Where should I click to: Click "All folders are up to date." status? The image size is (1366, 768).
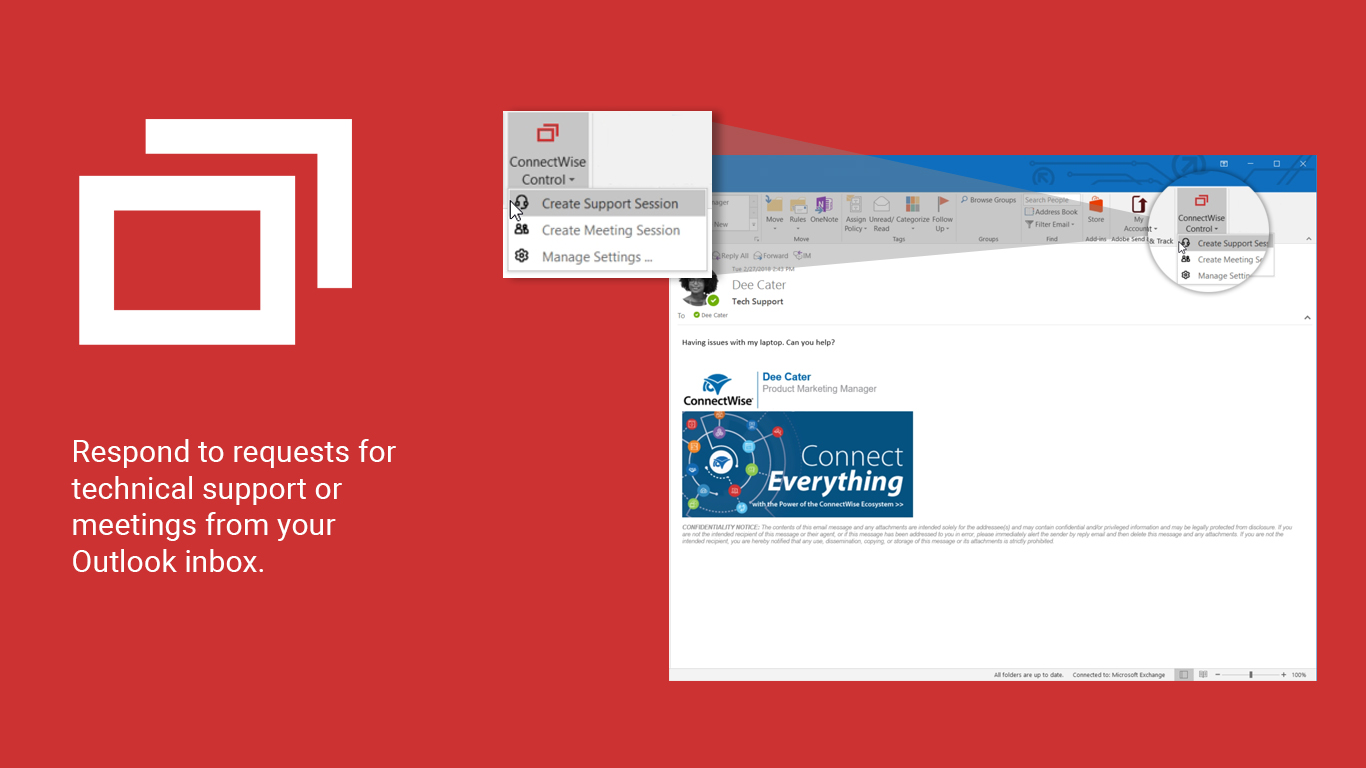[x=1029, y=675]
